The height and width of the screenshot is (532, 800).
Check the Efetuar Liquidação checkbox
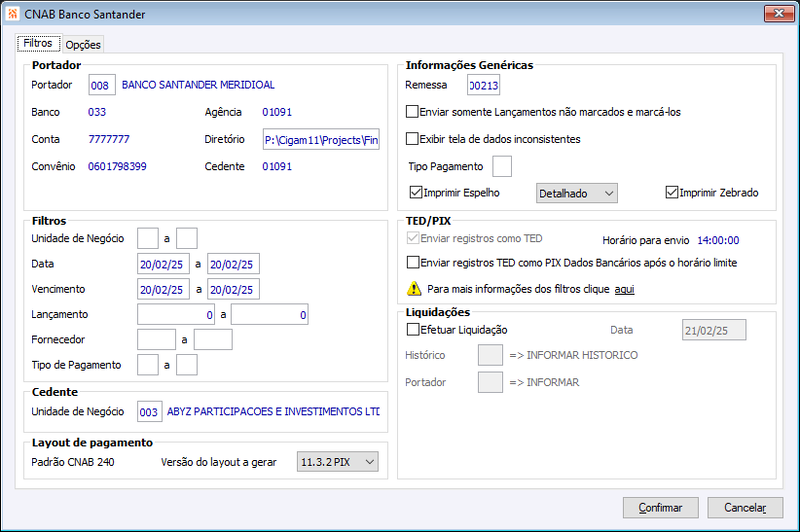point(413,330)
